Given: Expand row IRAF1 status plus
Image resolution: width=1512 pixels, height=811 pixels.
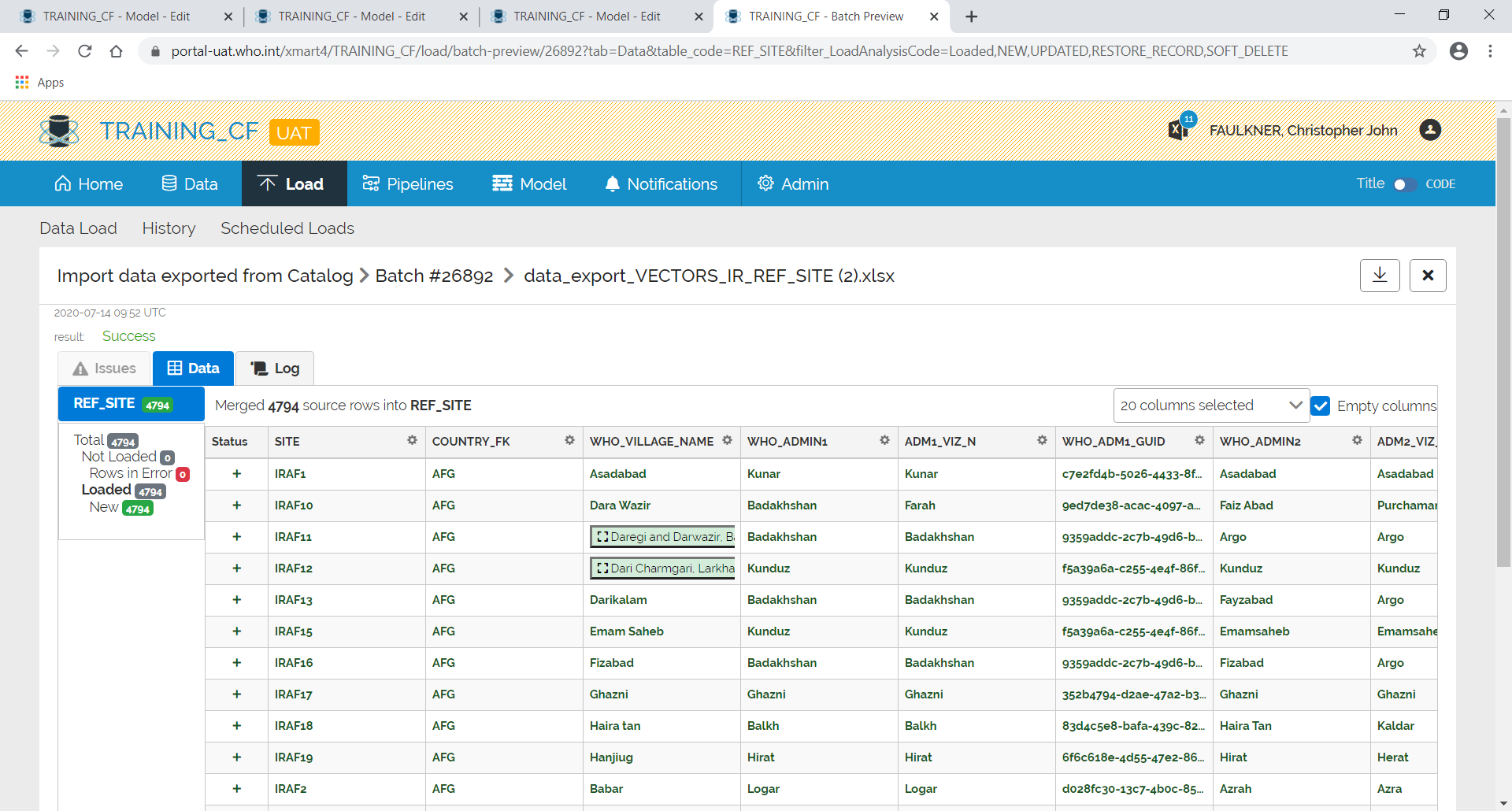Looking at the screenshot, I should tap(236, 474).
